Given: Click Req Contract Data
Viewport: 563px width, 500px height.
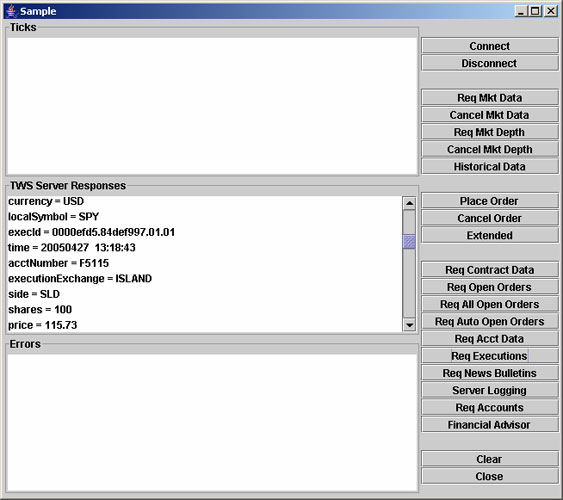Looking at the screenshot, I should pyautogui.click(x=490, y=270).
